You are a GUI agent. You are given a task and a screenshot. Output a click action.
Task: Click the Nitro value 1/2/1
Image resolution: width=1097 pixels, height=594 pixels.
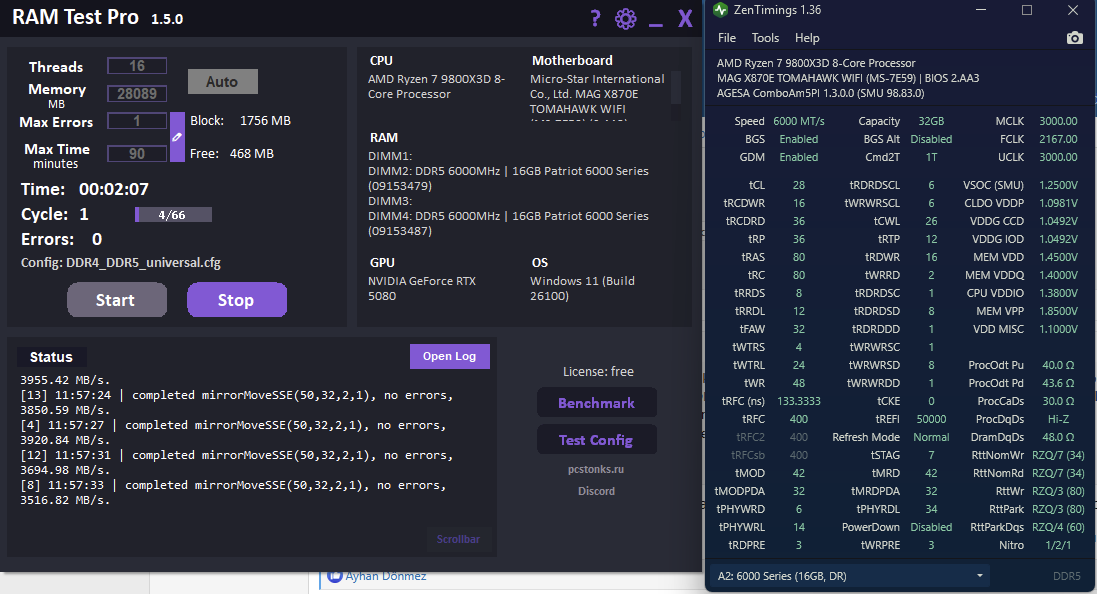[1058, 546]
